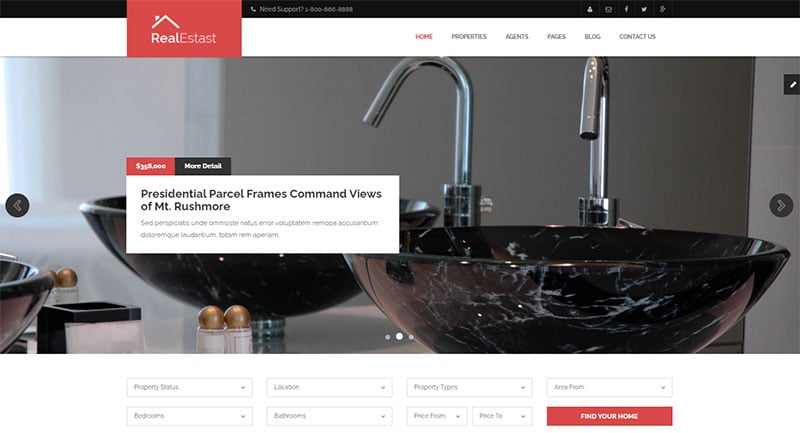800x433 pixels.
Task: Go to previous slide with left arrow
Action: click(x=17, y=206)
